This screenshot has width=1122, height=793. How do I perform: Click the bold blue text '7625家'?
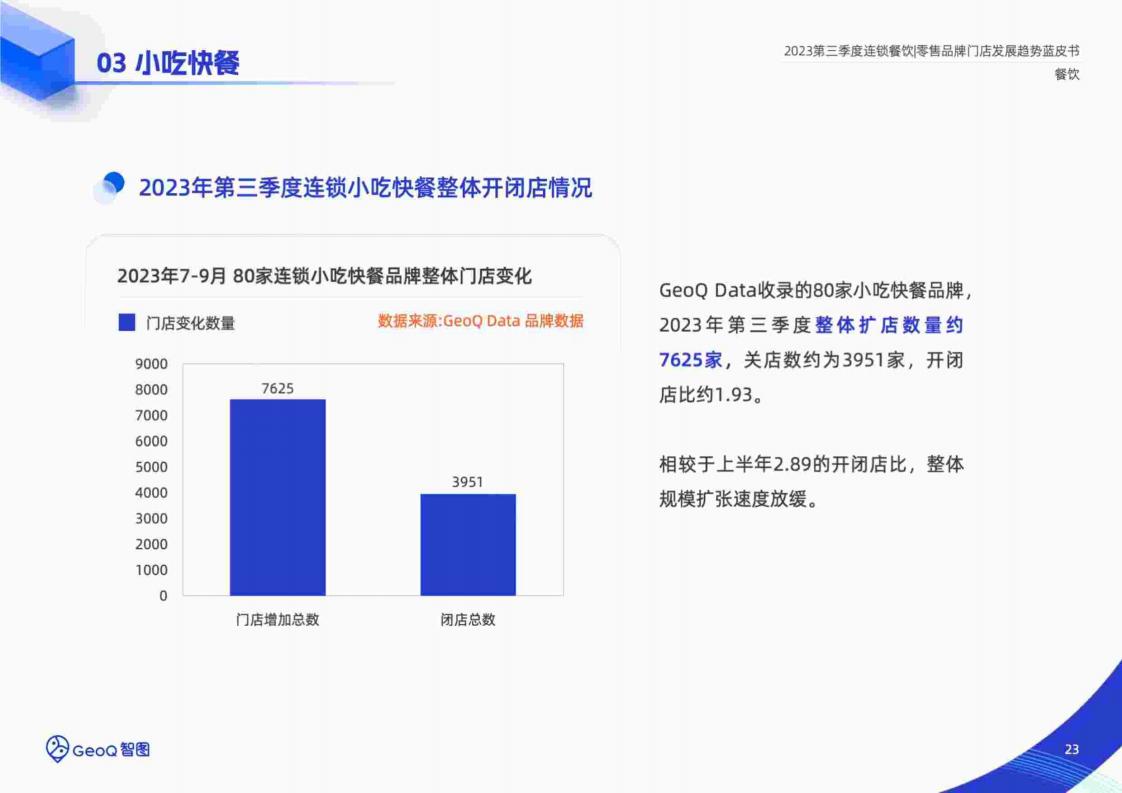[x=691, y=359]
